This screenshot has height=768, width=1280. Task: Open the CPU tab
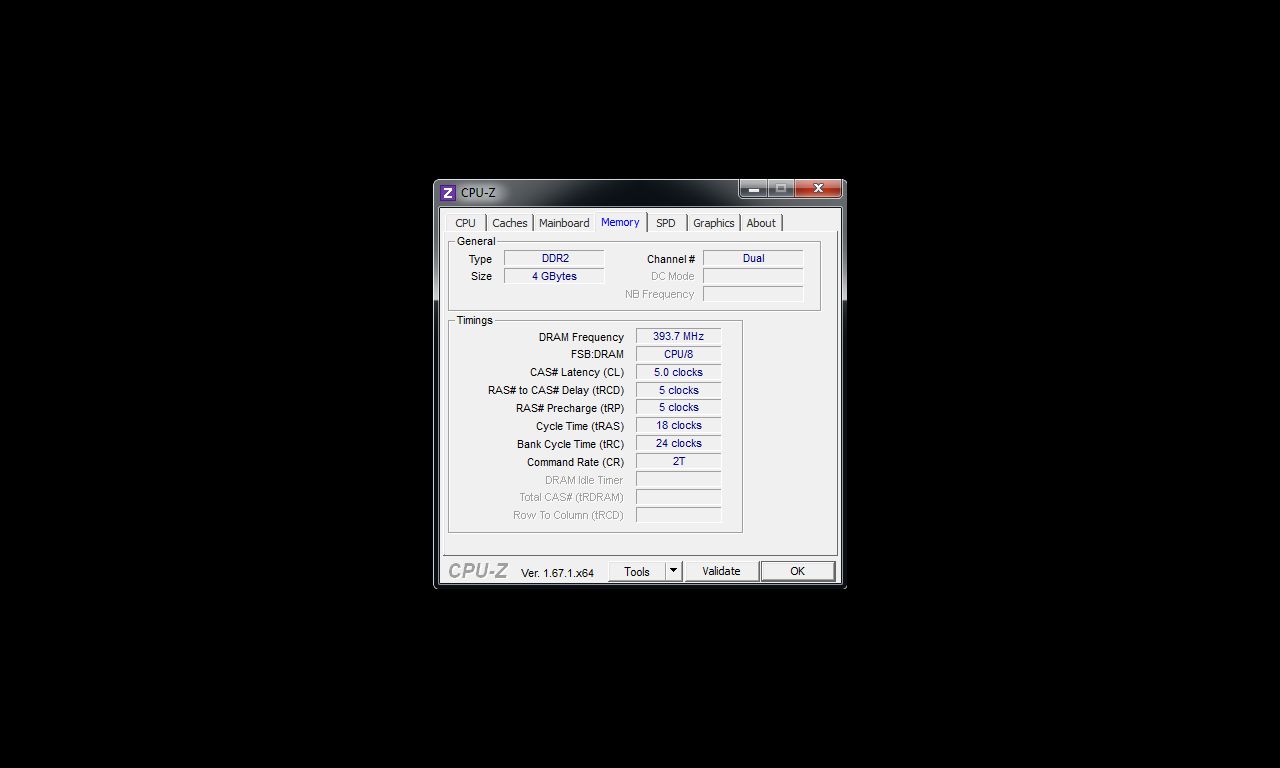coord(465,223)
